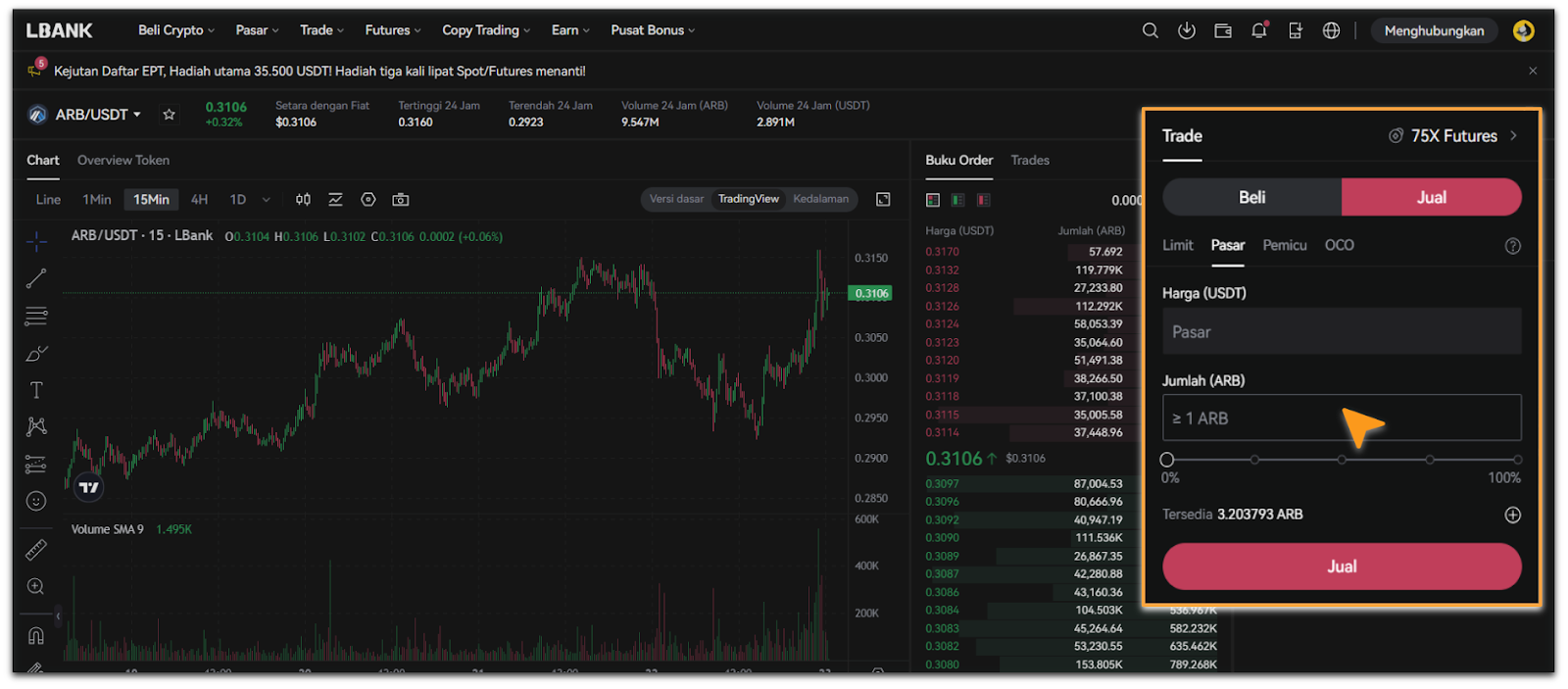
Task: Expand the Earn menu
Action: click(x=570, y=30)
